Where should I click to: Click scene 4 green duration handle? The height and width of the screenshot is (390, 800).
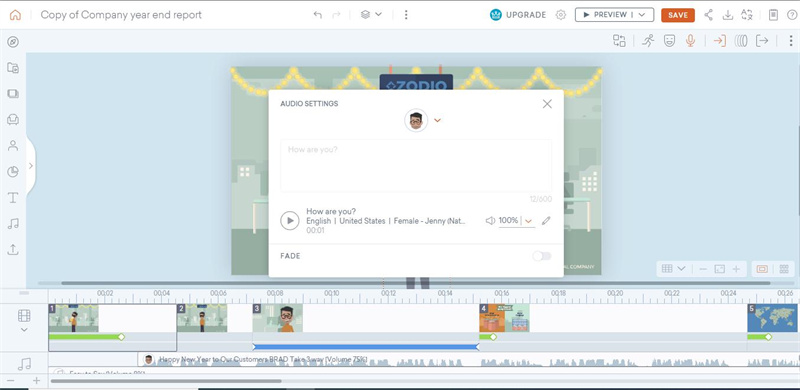(493, 337)
